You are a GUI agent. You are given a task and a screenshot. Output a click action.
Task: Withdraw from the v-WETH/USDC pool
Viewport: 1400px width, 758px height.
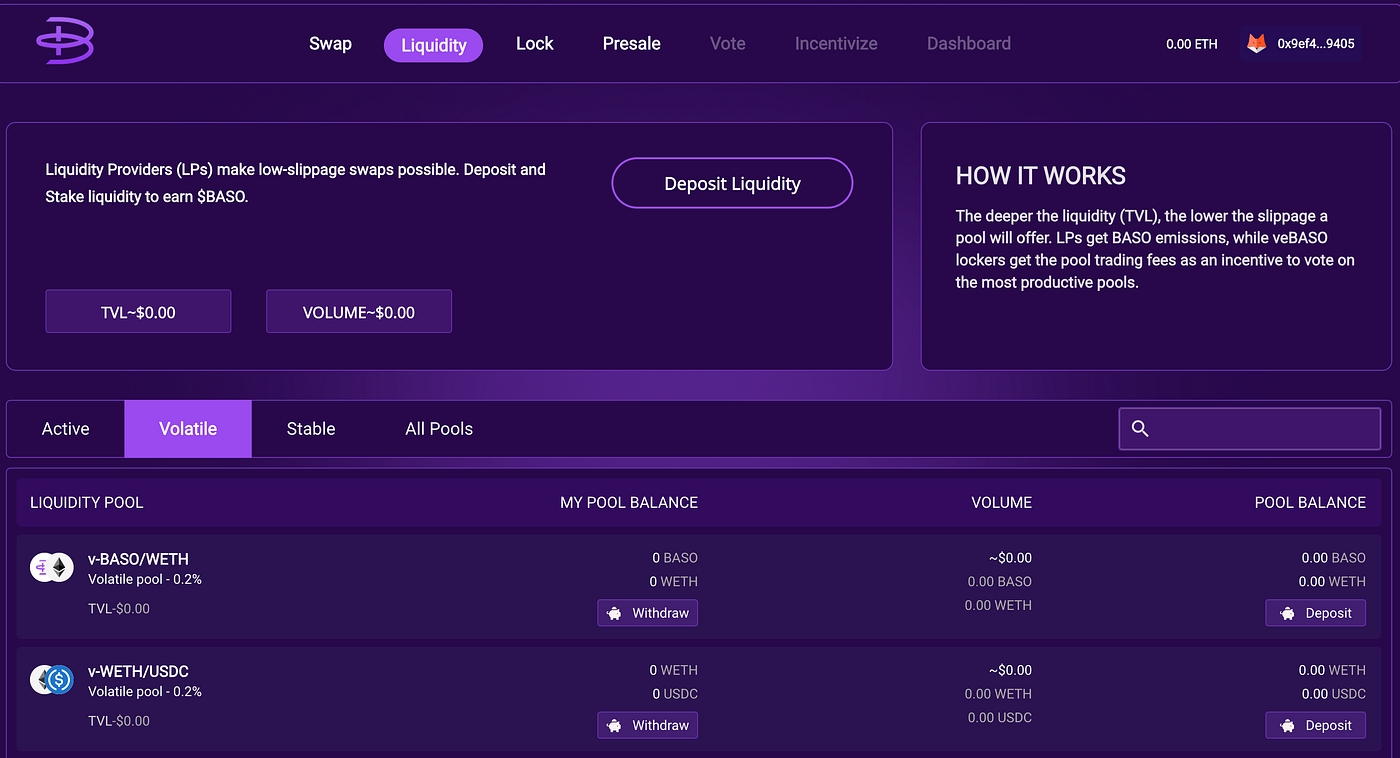(x=648, y=725)
